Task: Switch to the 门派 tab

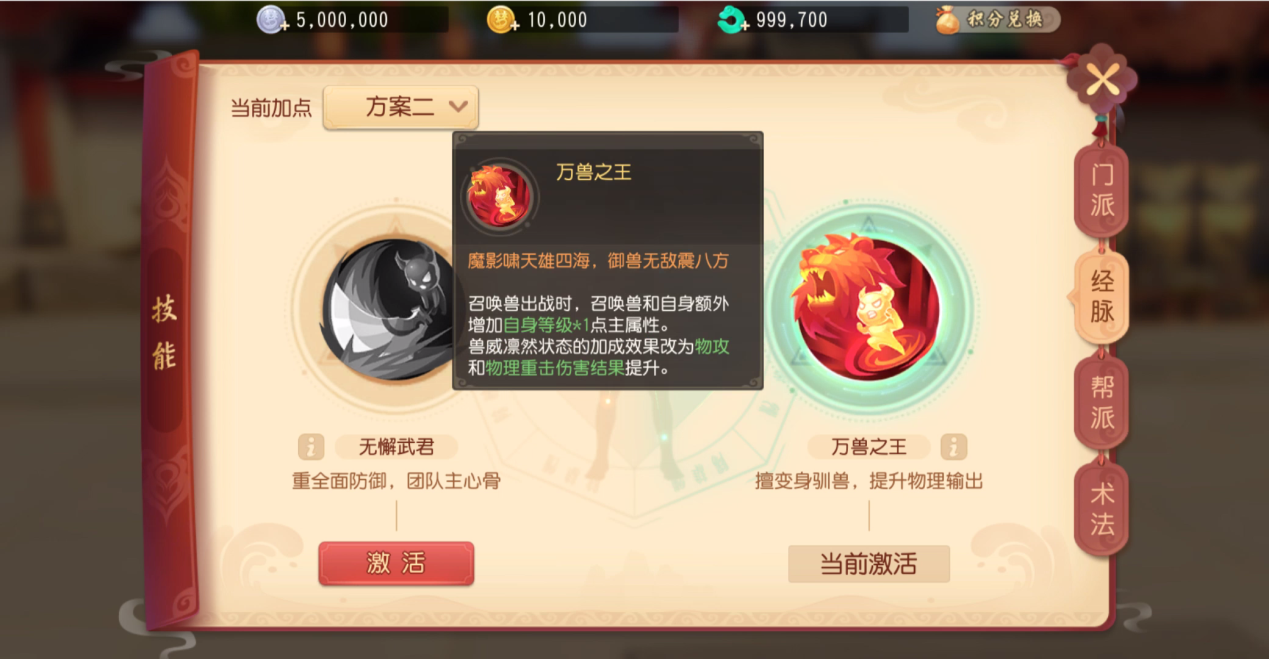Action: 1102,190
